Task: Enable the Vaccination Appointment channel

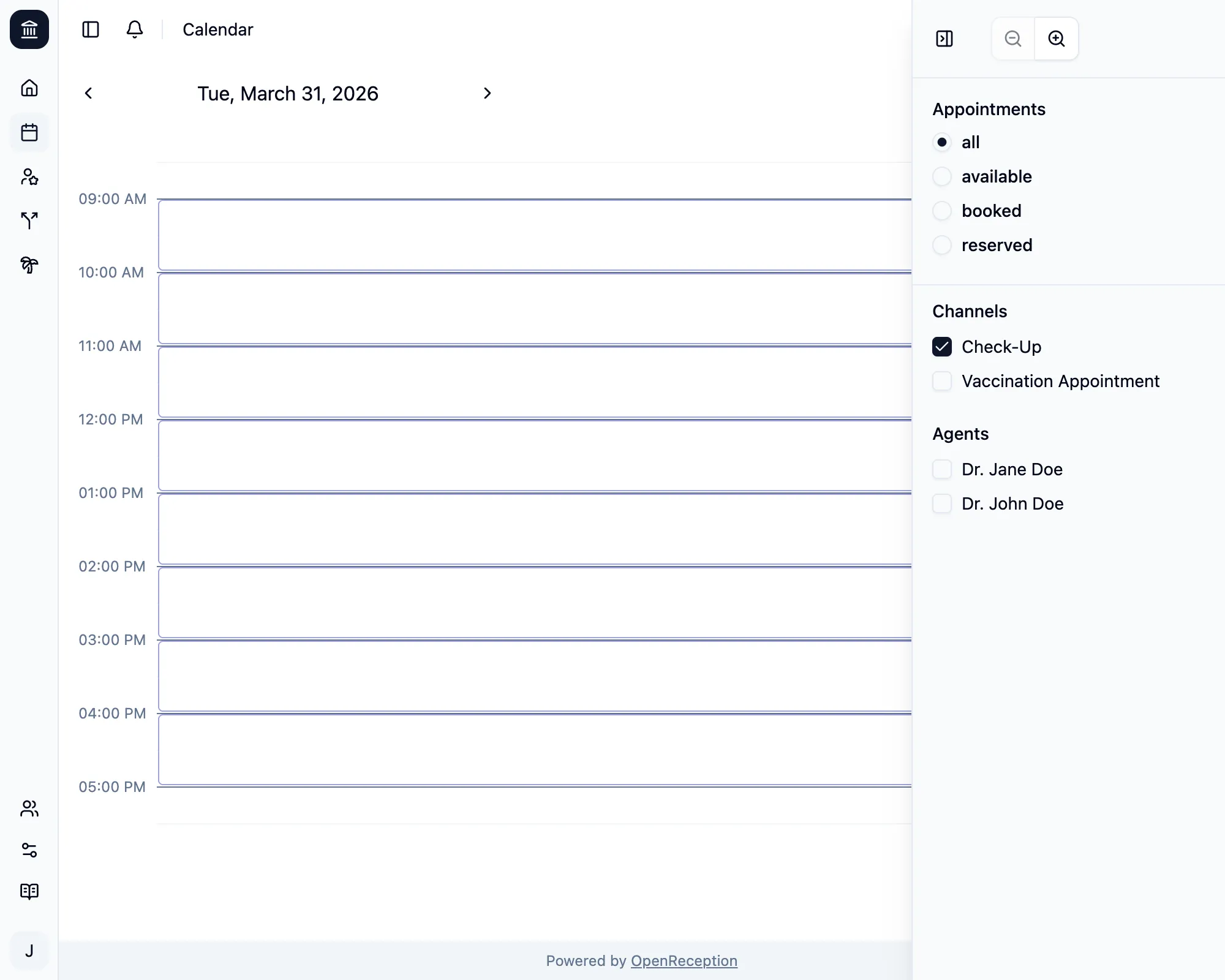Action: pos(943,381)
